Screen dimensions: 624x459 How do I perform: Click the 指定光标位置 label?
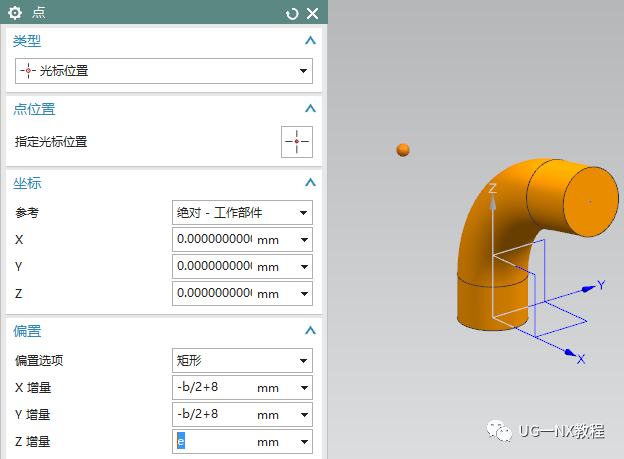(51, 142)
